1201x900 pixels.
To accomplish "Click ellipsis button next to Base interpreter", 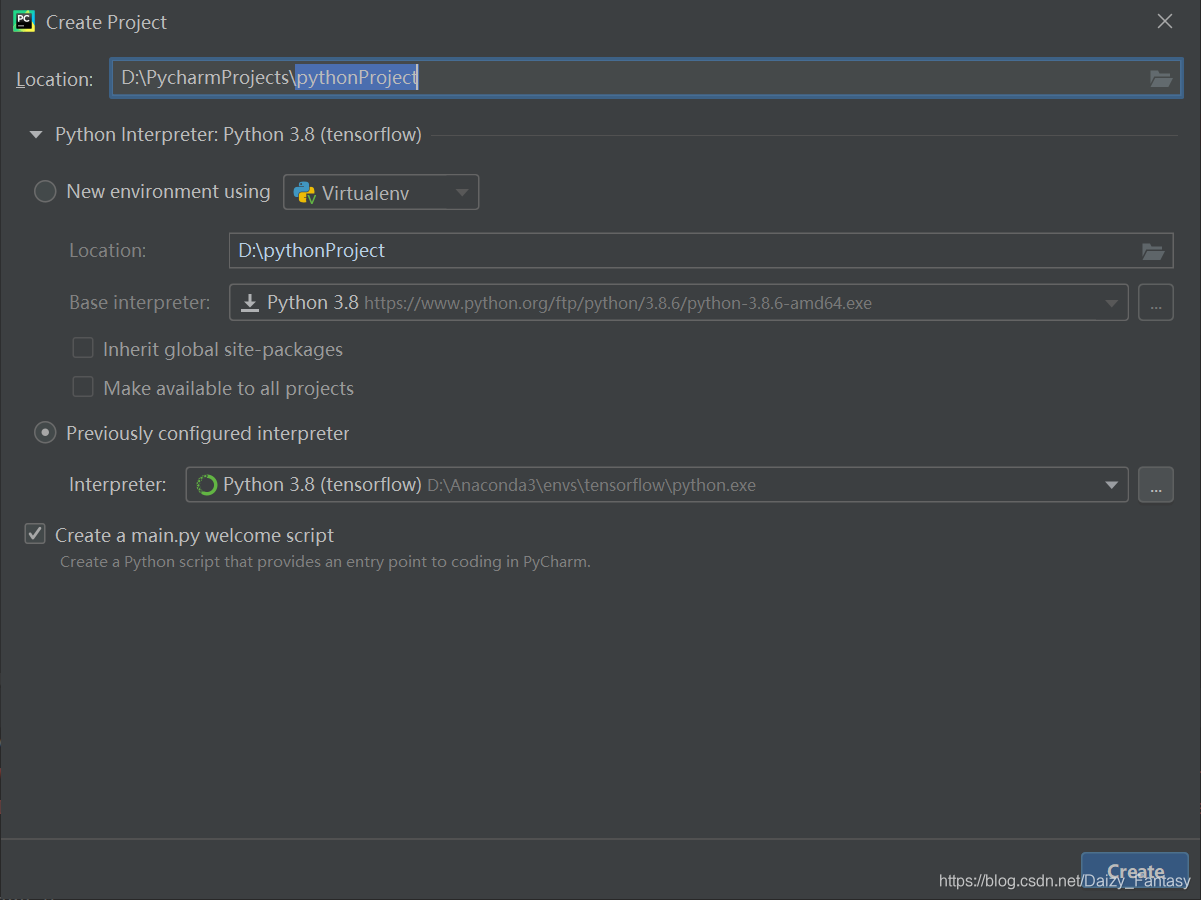I will coord(1155,302).
